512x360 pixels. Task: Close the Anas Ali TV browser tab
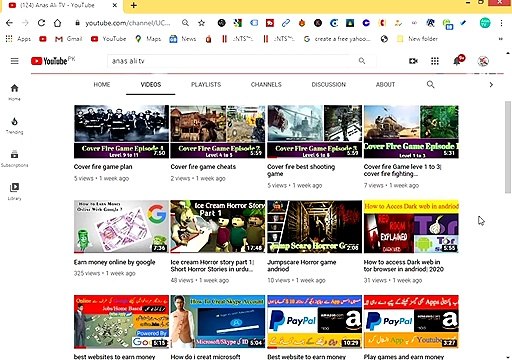(x=115, y=5)
